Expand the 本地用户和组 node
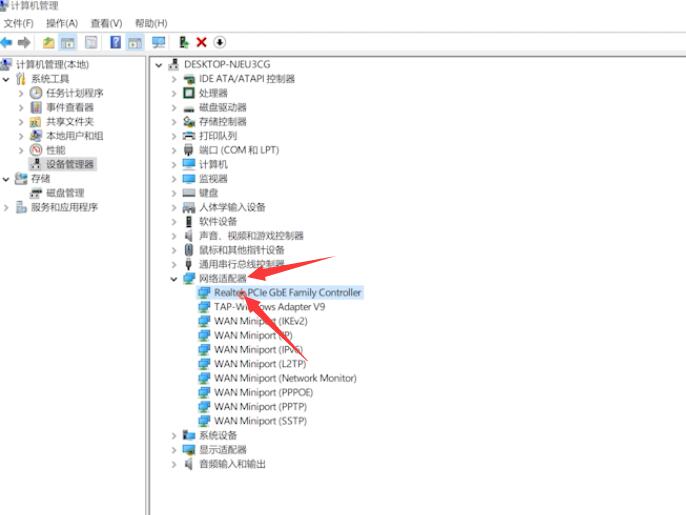The image size is (686, 515). tap(21, 136)
